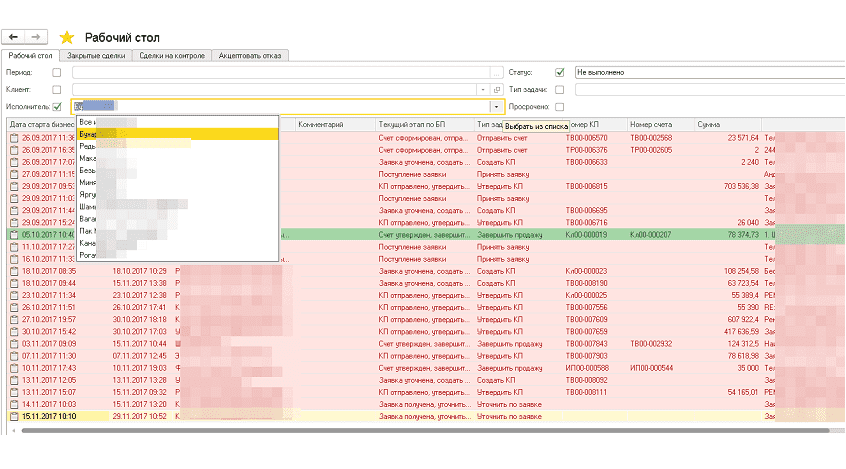Enable the Тип задачи filter checkbox
Screen dimensions: 846x469
[560, 90]
